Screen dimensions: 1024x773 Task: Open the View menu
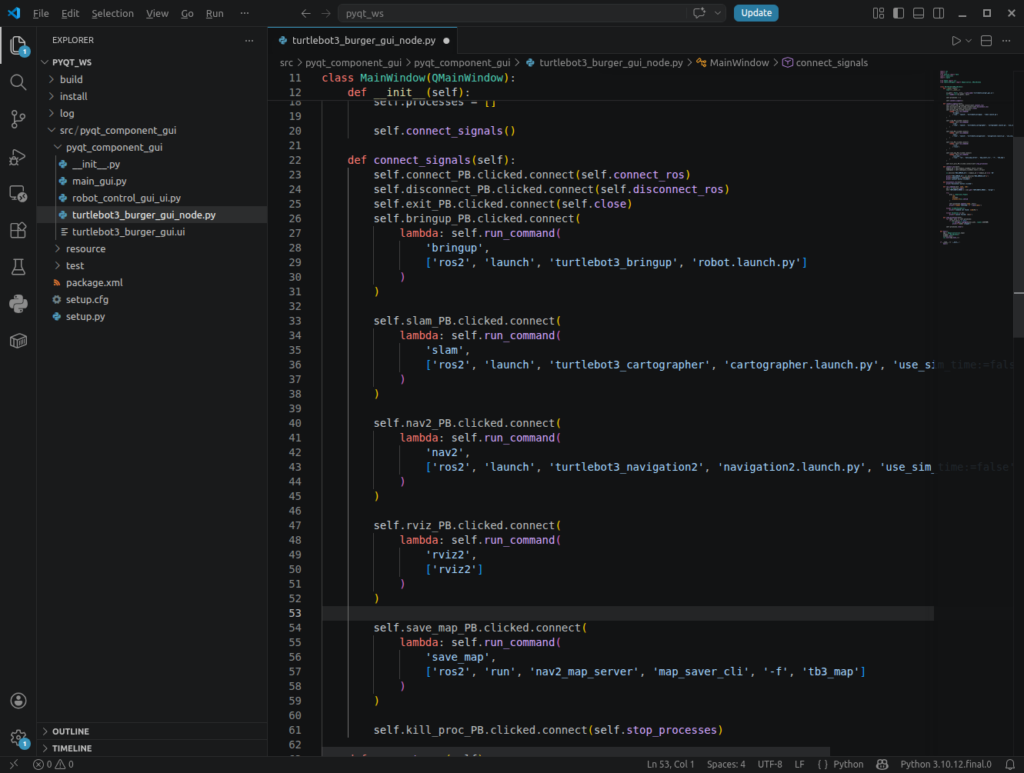pyautogui.click(x=157, y=13)
